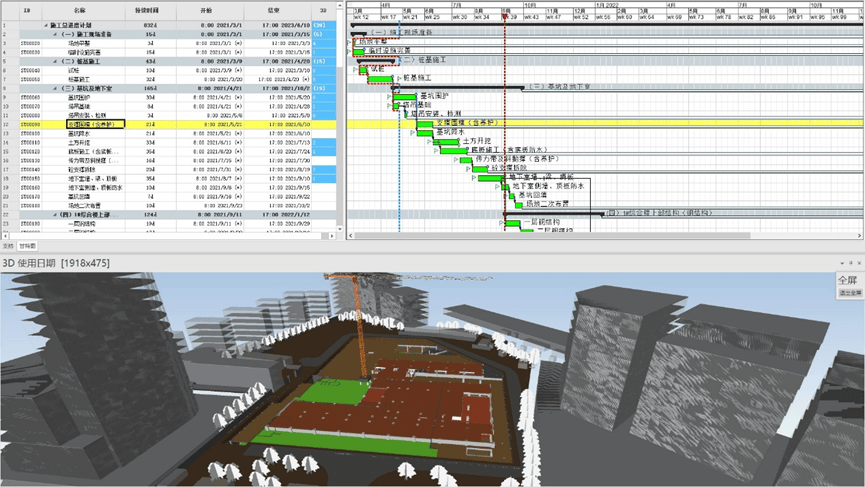865x487 pixels.
Task: Click the blue (39) cell in row 1
Action: coord(324,25)
